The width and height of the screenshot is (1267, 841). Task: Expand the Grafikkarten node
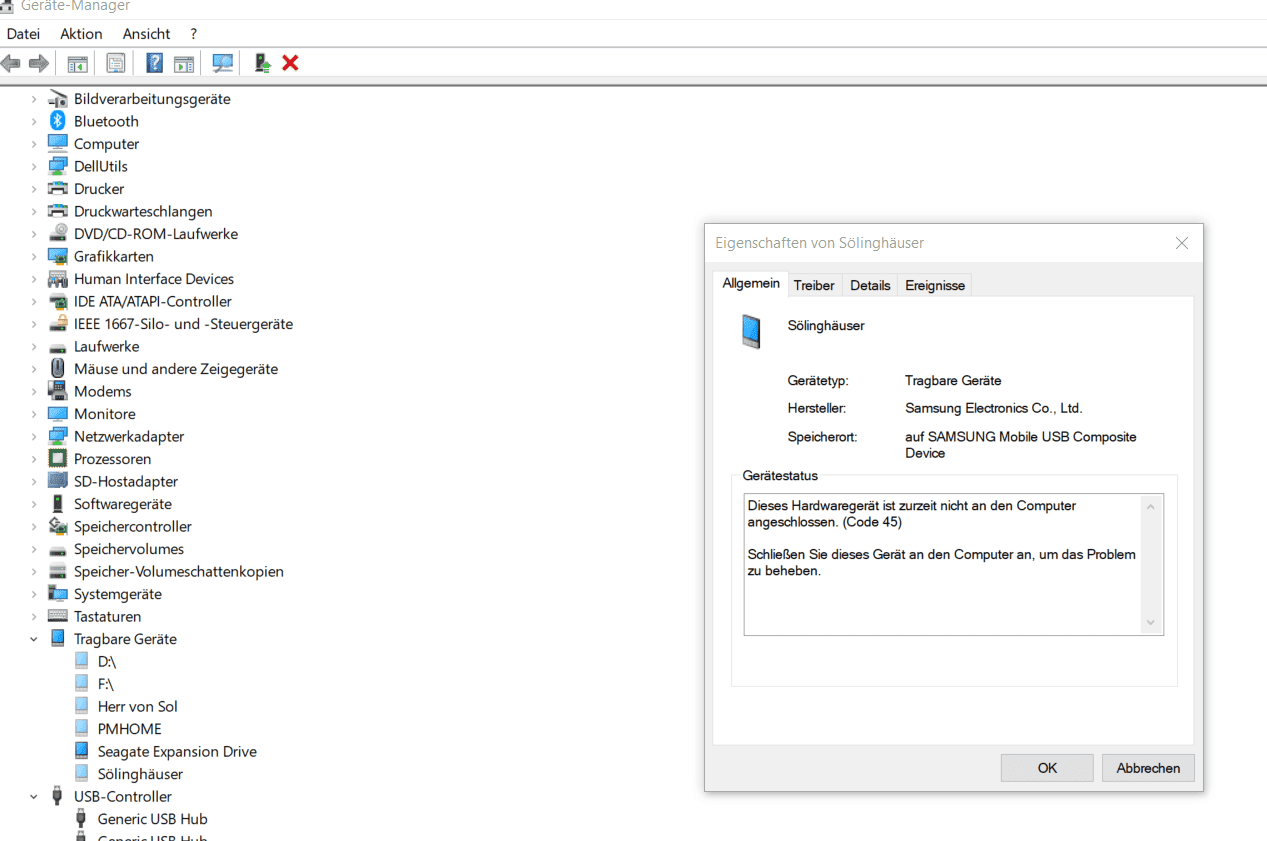tap(33, 257)
